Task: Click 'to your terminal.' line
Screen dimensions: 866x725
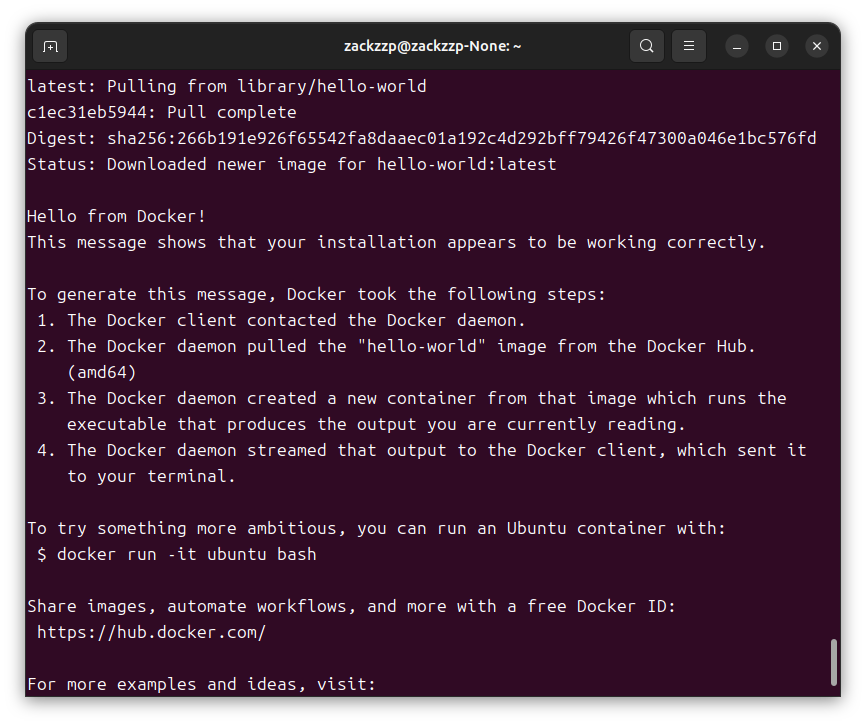Action: pos(151,477)
